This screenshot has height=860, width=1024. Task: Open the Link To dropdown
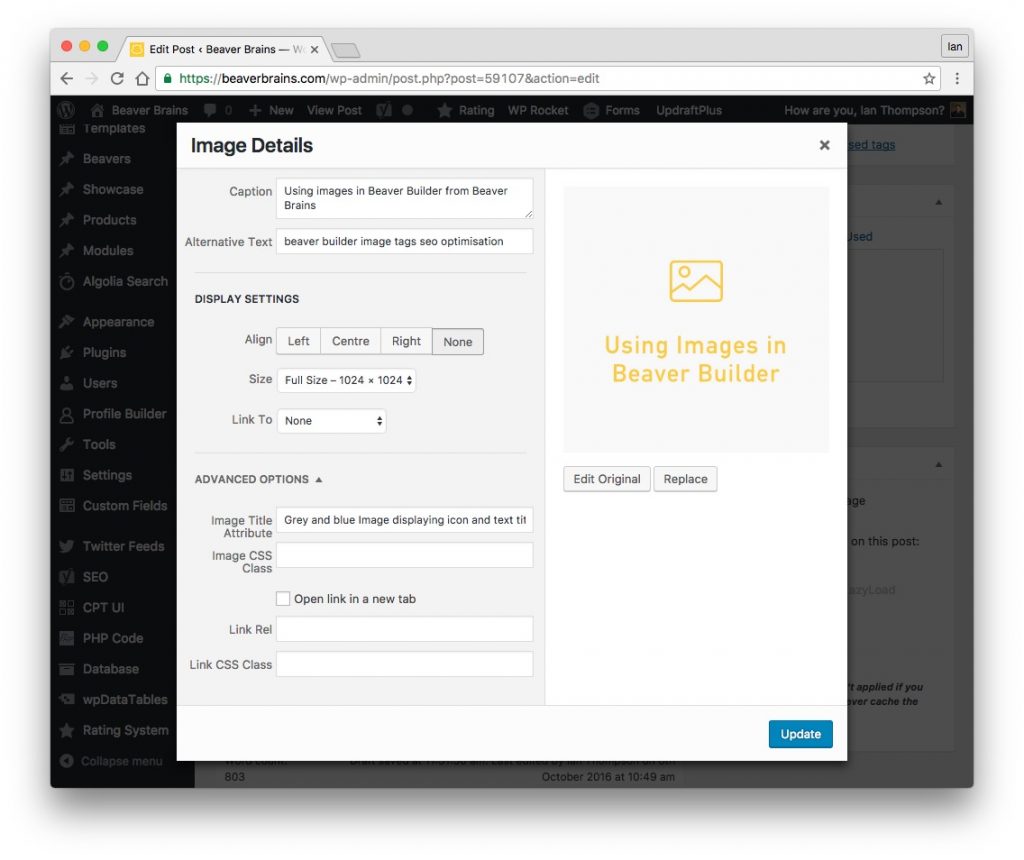pyautogui.click(x=331, y=420)
